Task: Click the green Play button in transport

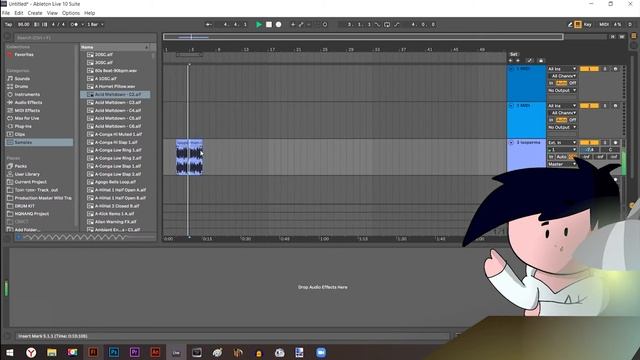Action: tap(259, 24)
